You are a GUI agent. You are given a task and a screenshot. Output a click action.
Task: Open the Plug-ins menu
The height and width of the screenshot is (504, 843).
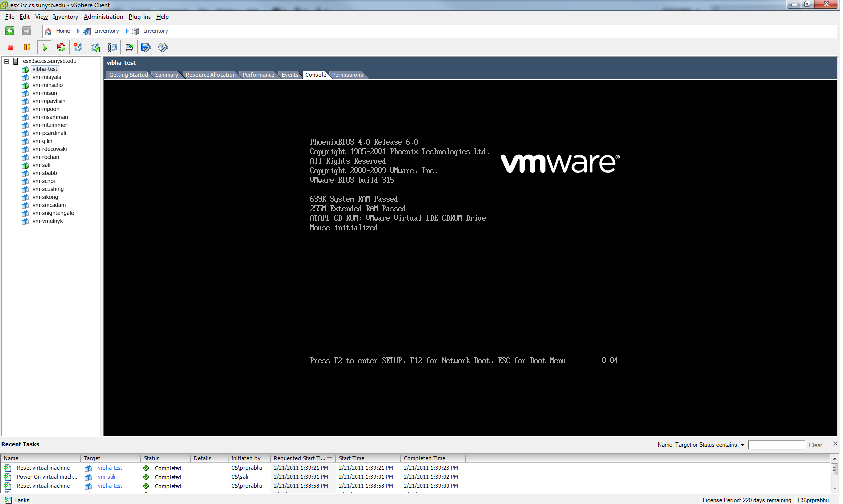click(x=139, y=17)
